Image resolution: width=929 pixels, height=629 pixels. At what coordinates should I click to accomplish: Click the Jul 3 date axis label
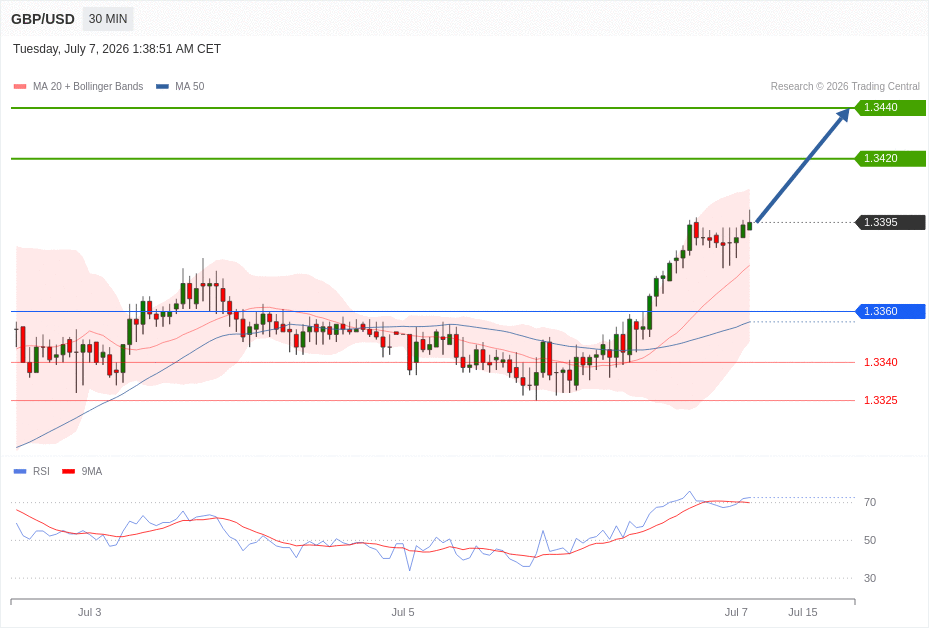(89, 612)
